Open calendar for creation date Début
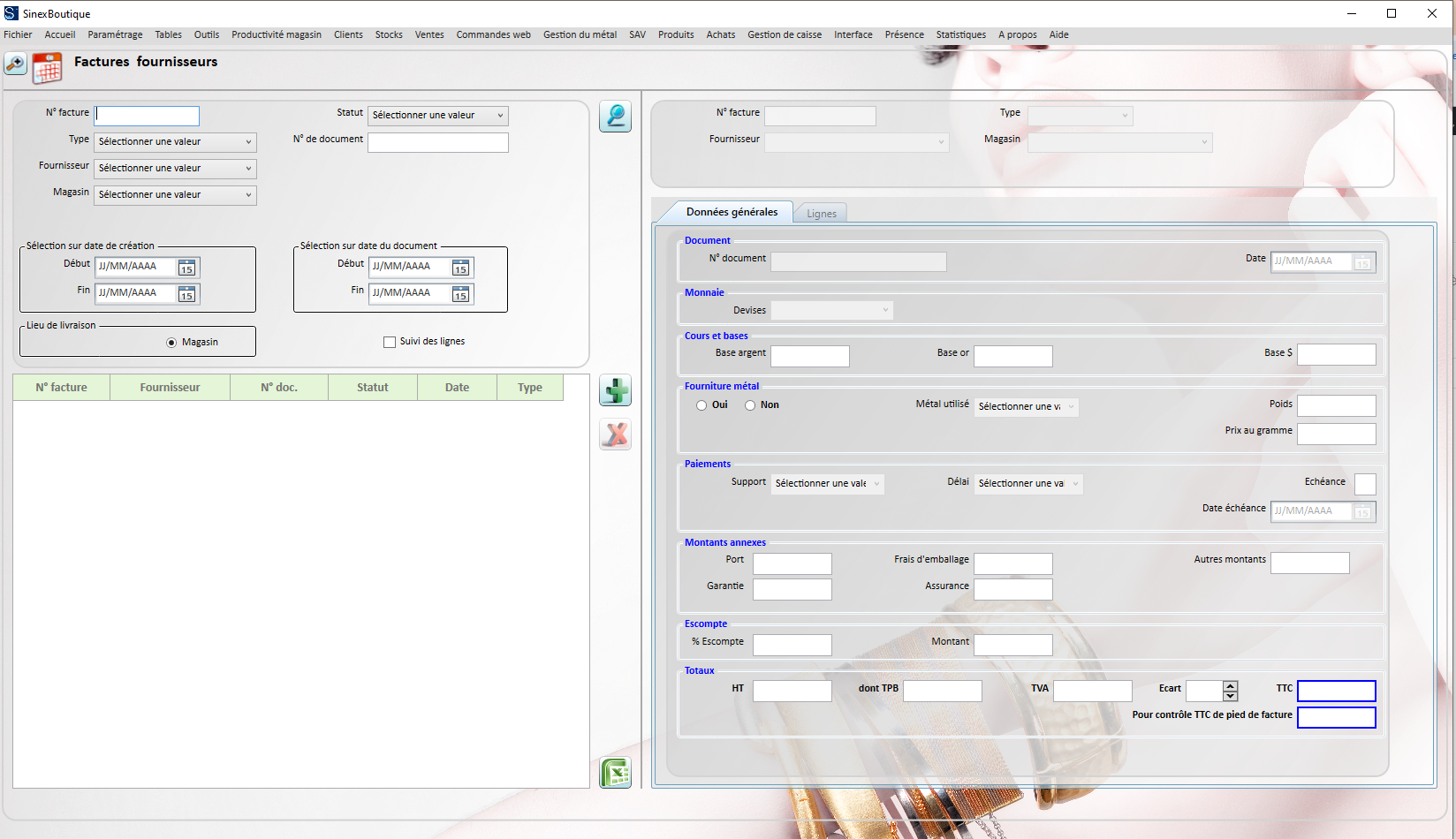Image resolution: width=1456 pixels, height=839 pixels. 186,268
